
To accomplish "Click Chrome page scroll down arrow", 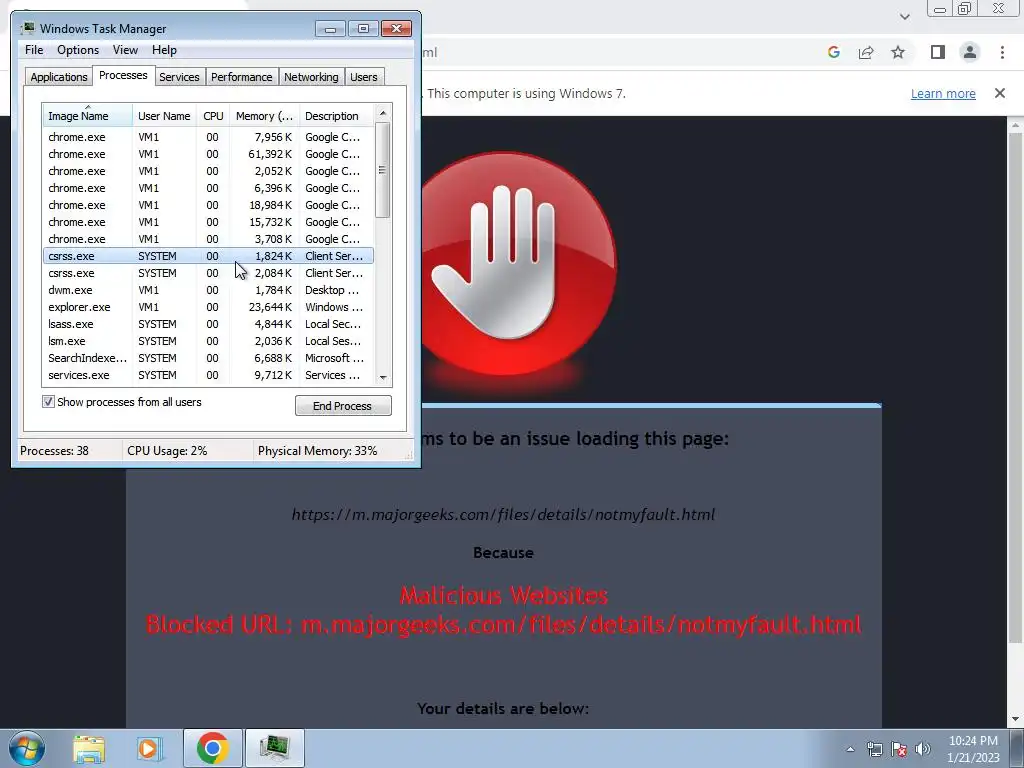I will [1015, 720].
